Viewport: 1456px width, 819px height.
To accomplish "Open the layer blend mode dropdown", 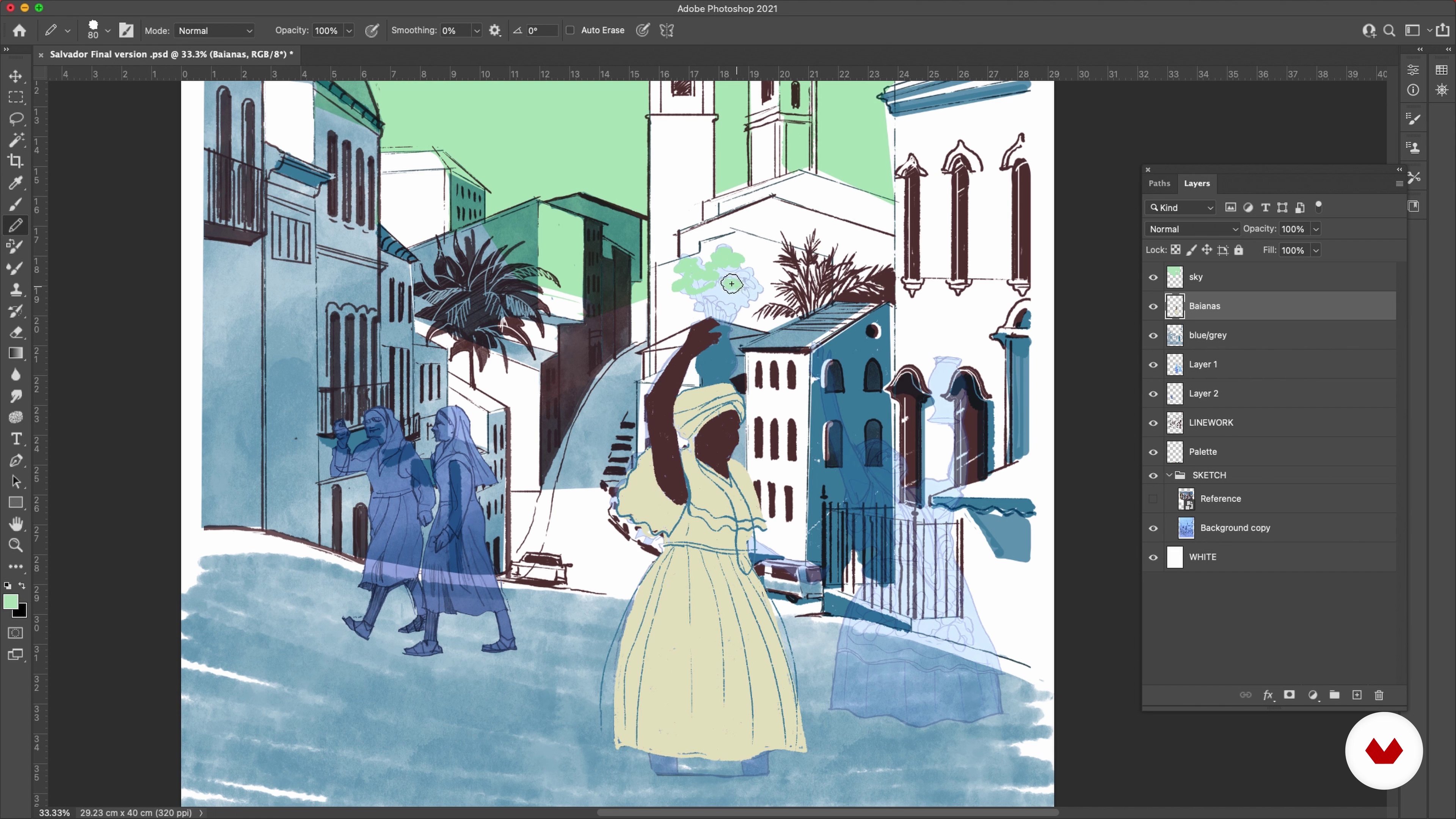I will [1192, 229].
